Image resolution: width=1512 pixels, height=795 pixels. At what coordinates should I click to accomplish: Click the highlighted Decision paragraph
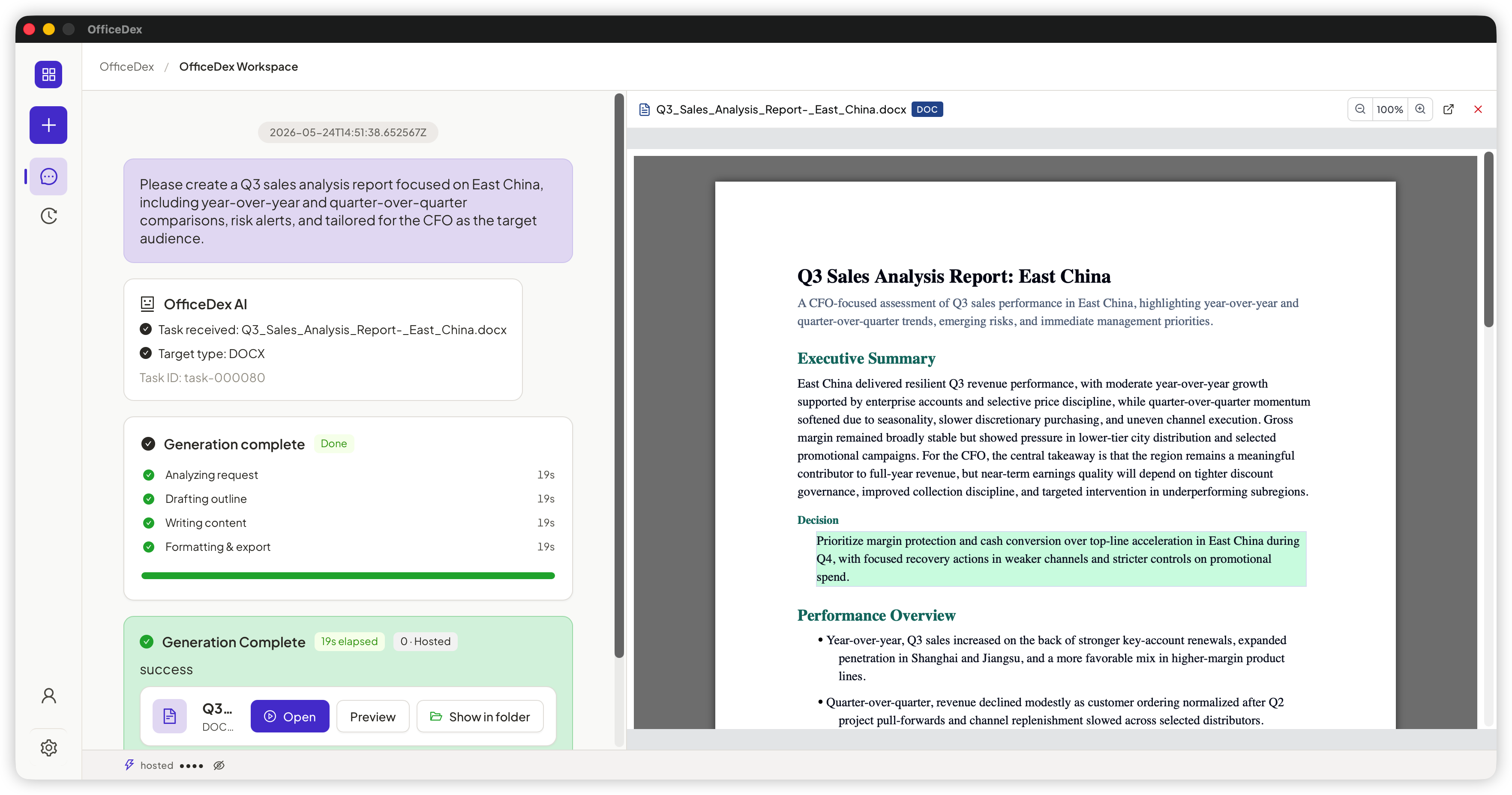point(1061,559)
